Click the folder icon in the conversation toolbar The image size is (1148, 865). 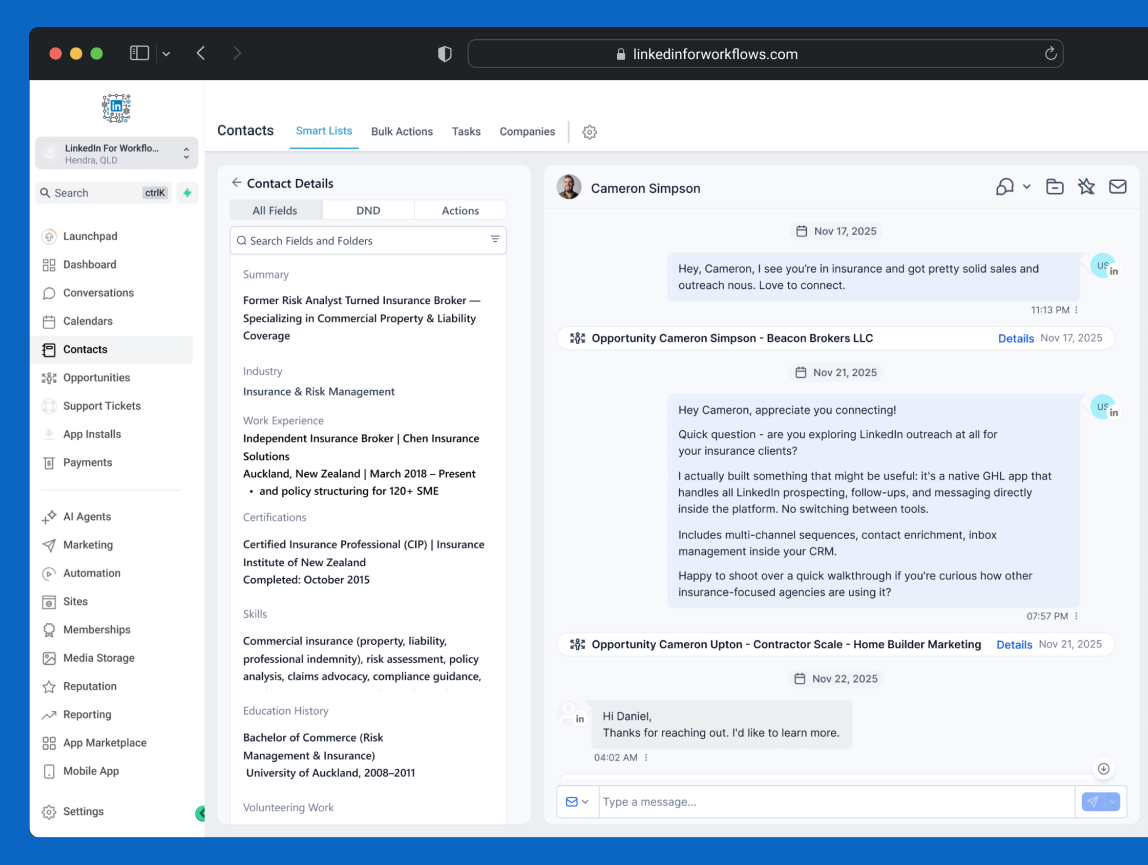coord(1054,186)
